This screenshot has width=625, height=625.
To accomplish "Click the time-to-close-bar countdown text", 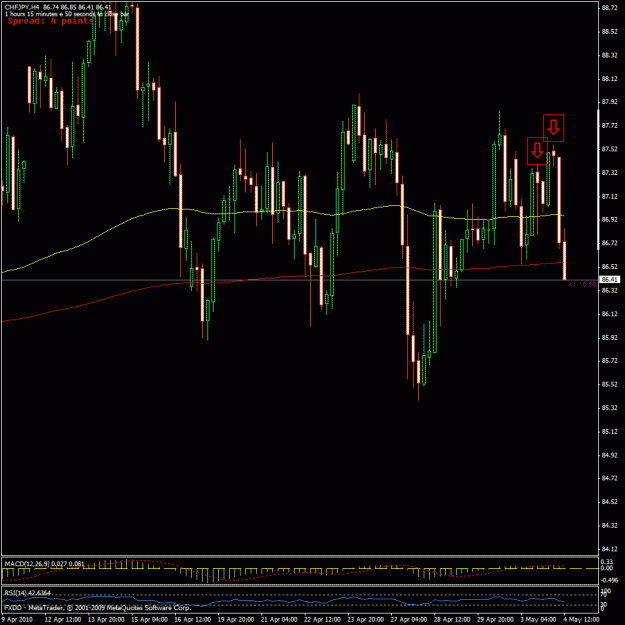I will pos(67,14).
